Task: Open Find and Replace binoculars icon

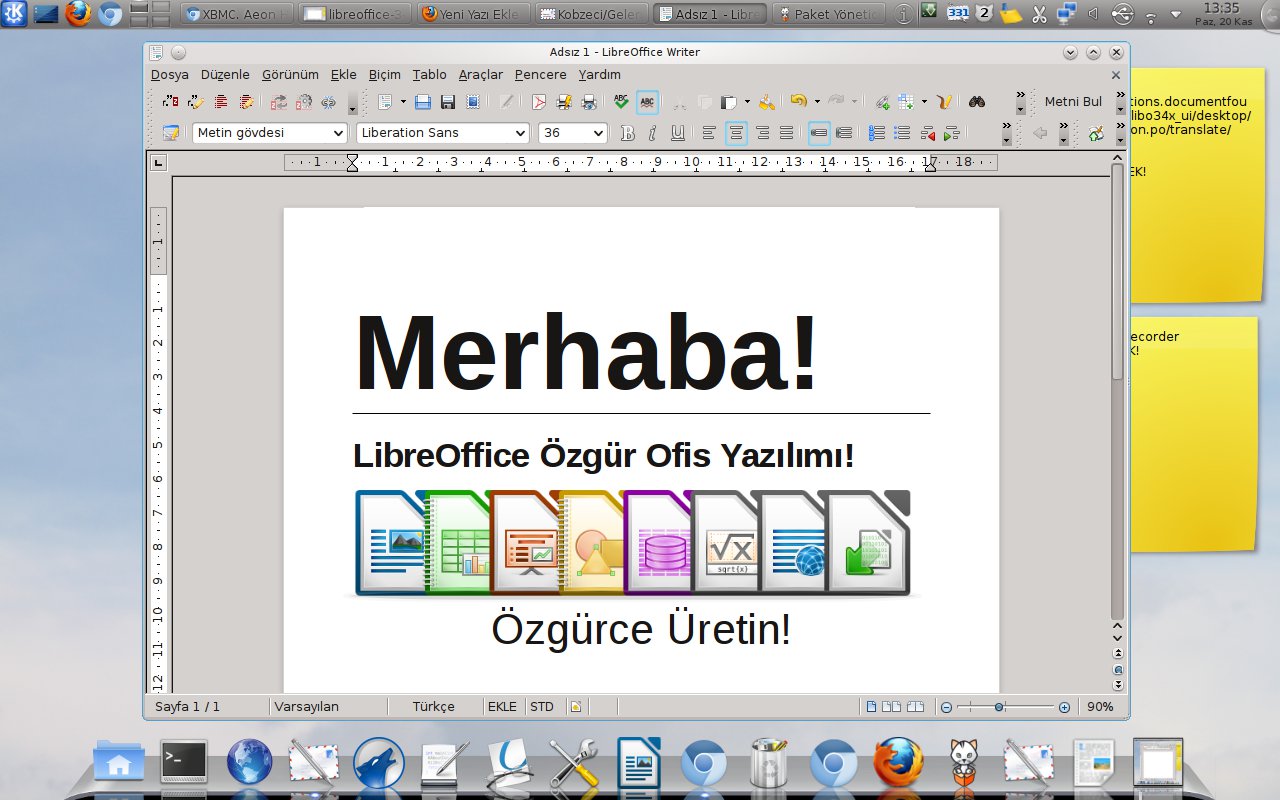Action: point(977,101)
